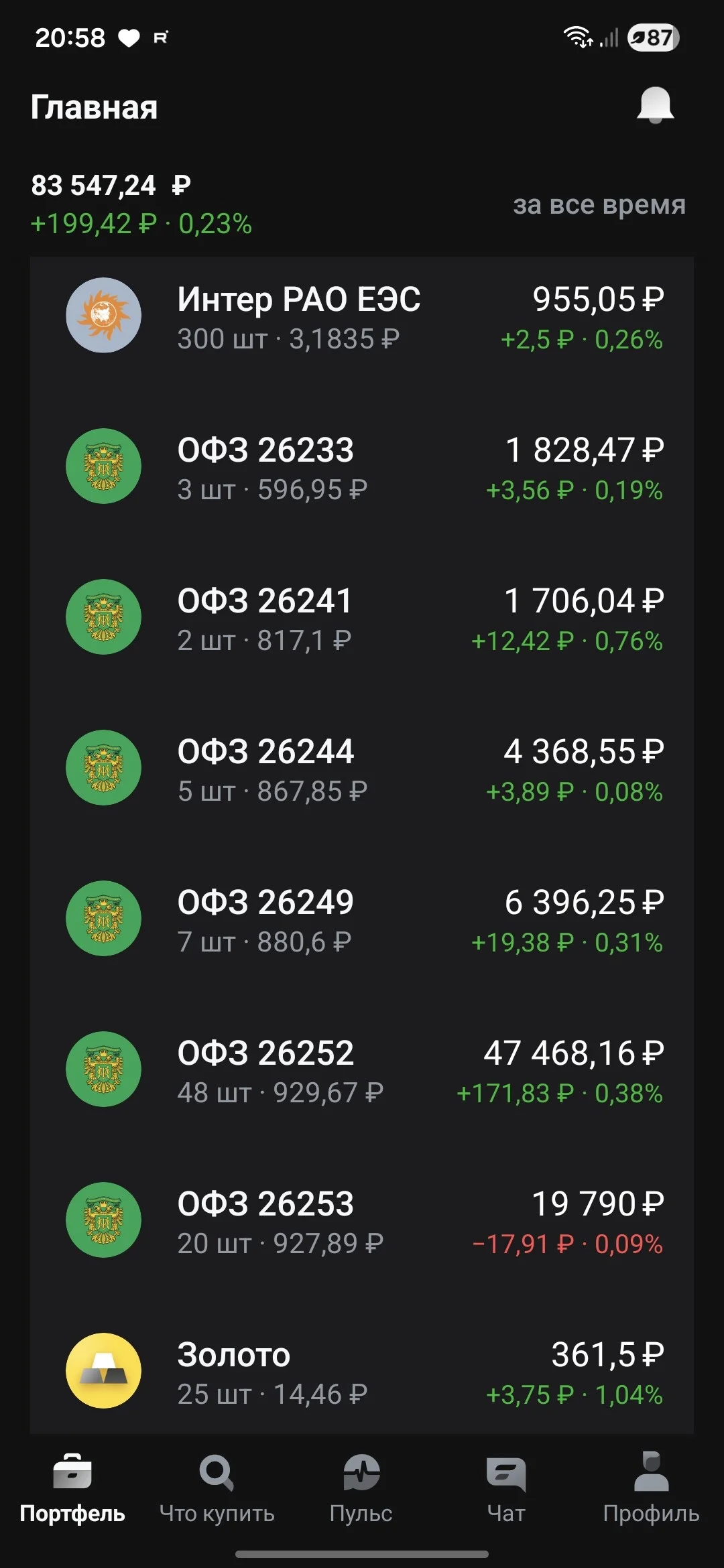Open the ОФЗ 26244 position name
Viewport: 724px width, 1568px height.
click(x=265, y=751)
